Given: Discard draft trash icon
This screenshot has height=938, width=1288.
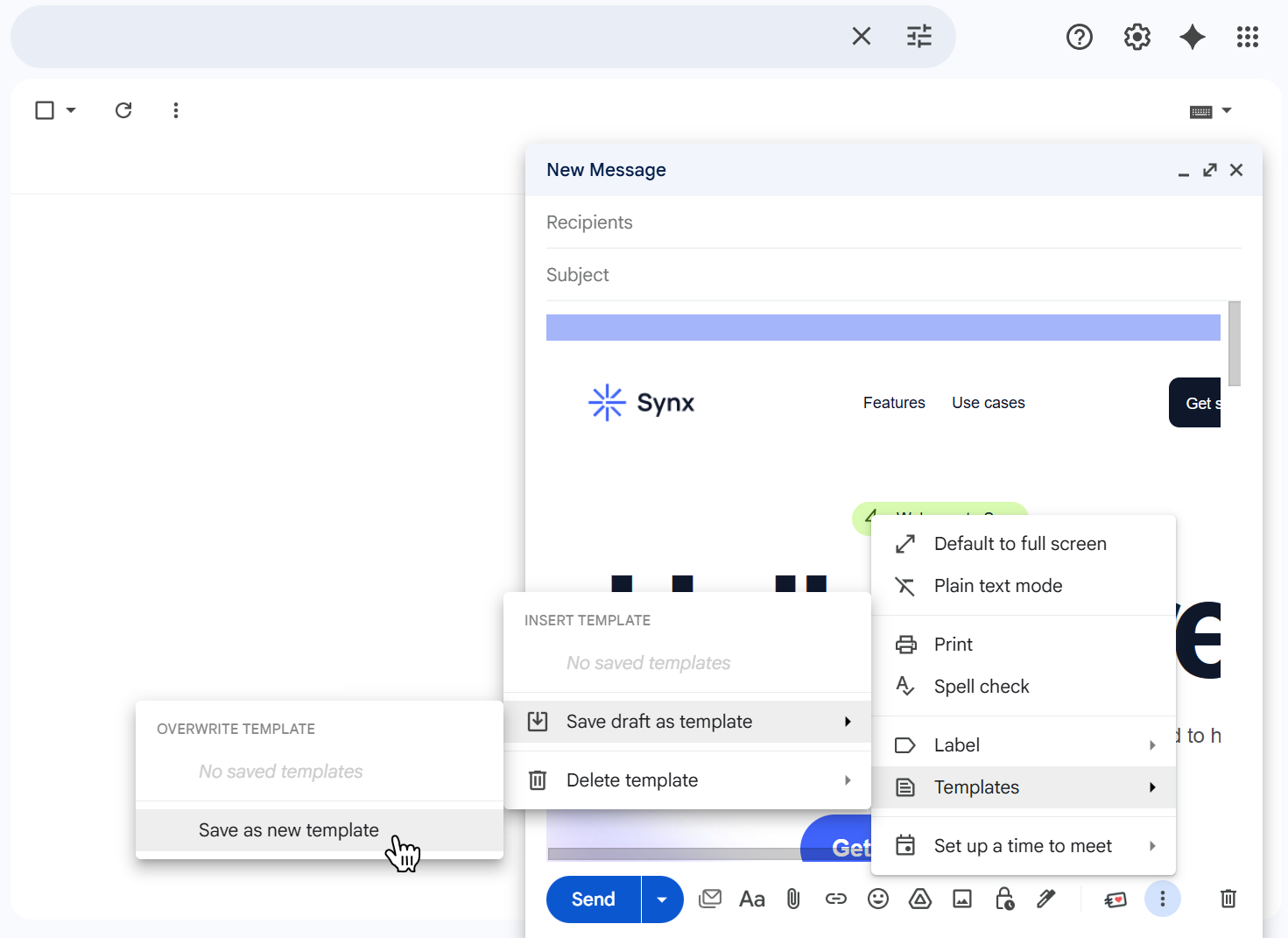Looking at the screenshot, I should tap(1228, 899).
